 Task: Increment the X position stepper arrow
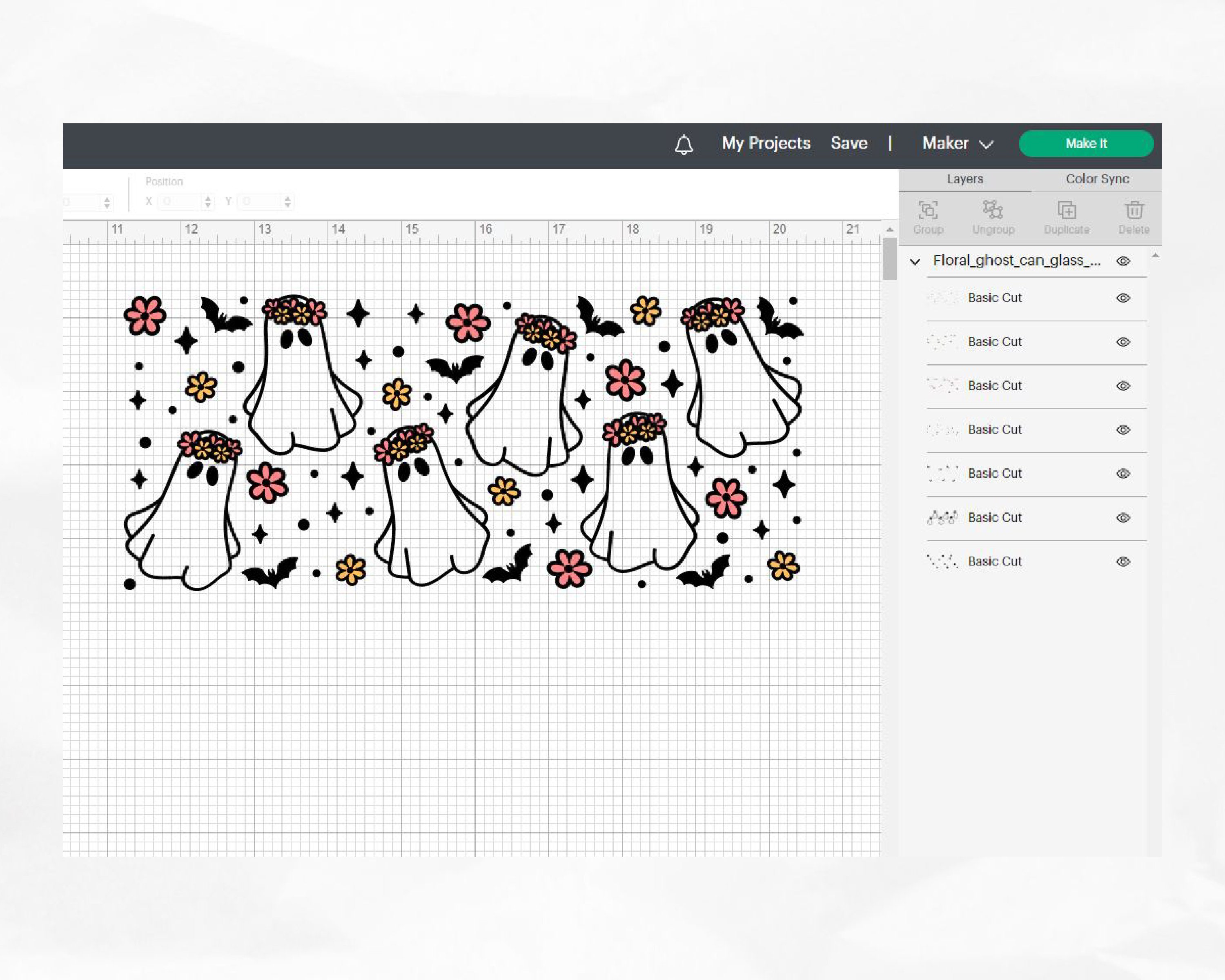208,198
